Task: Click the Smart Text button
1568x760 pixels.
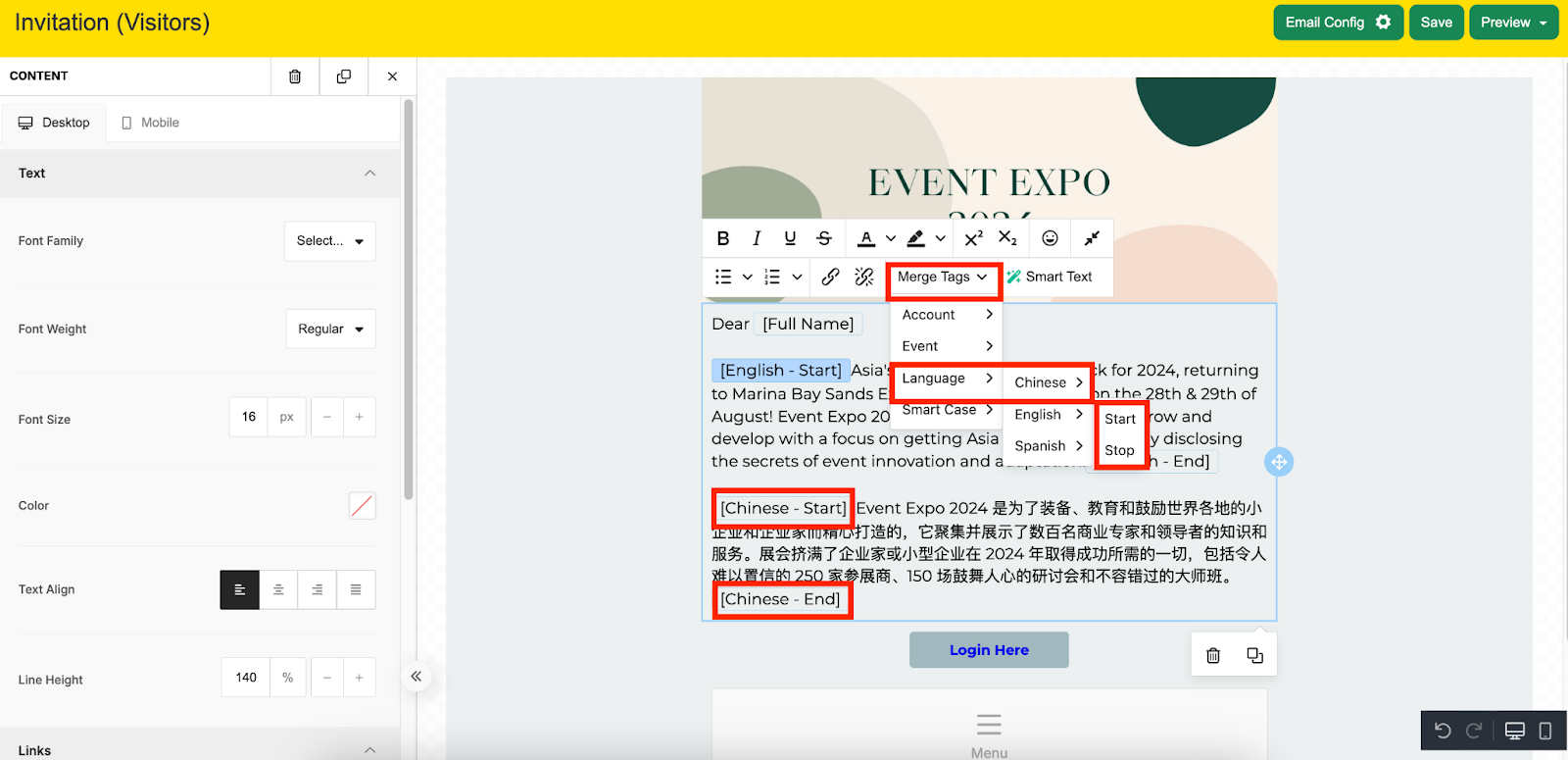Action: tap(1050, 278)
